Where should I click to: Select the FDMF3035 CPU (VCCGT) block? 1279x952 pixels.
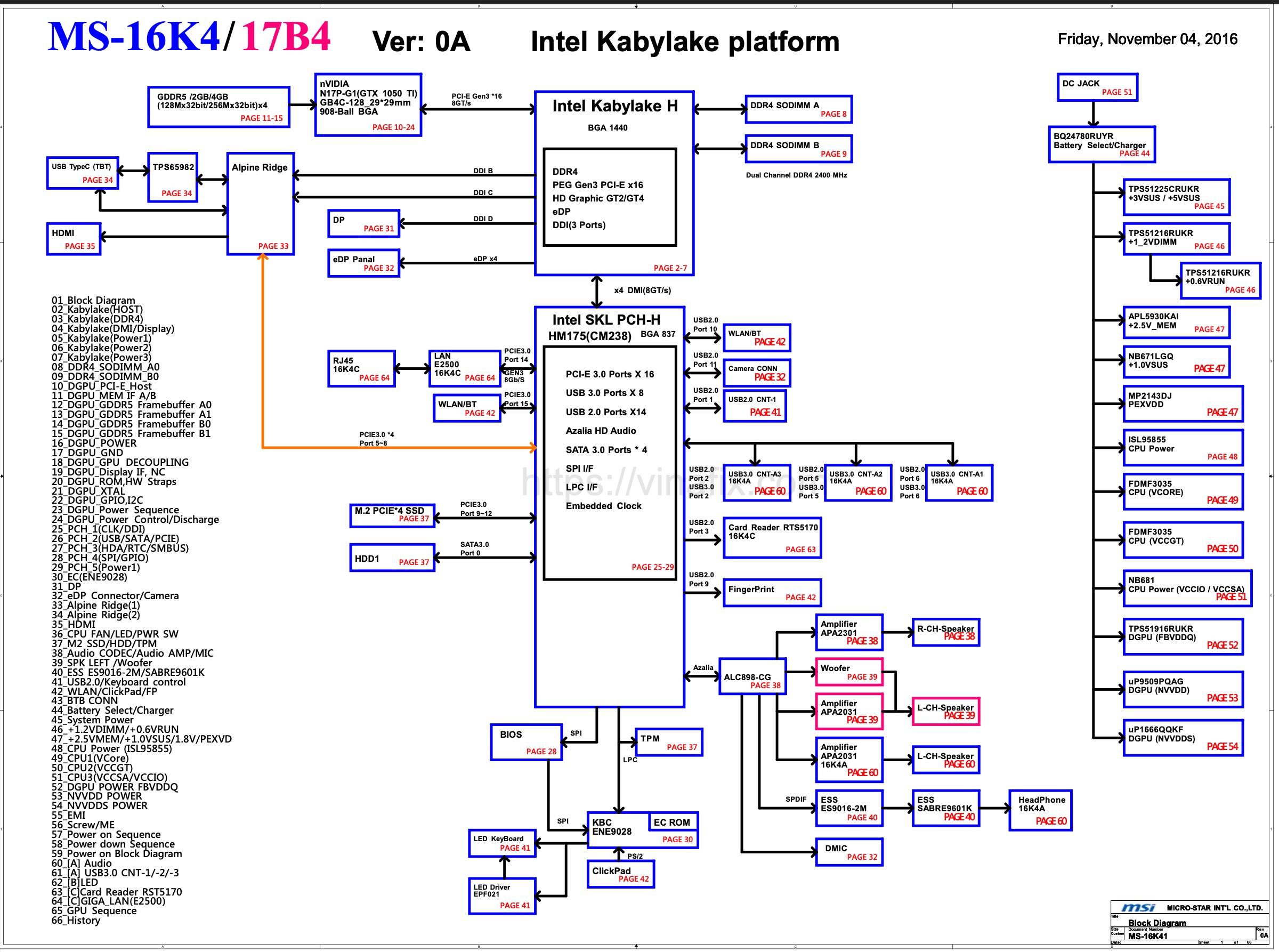click(x=1184, y=540)
